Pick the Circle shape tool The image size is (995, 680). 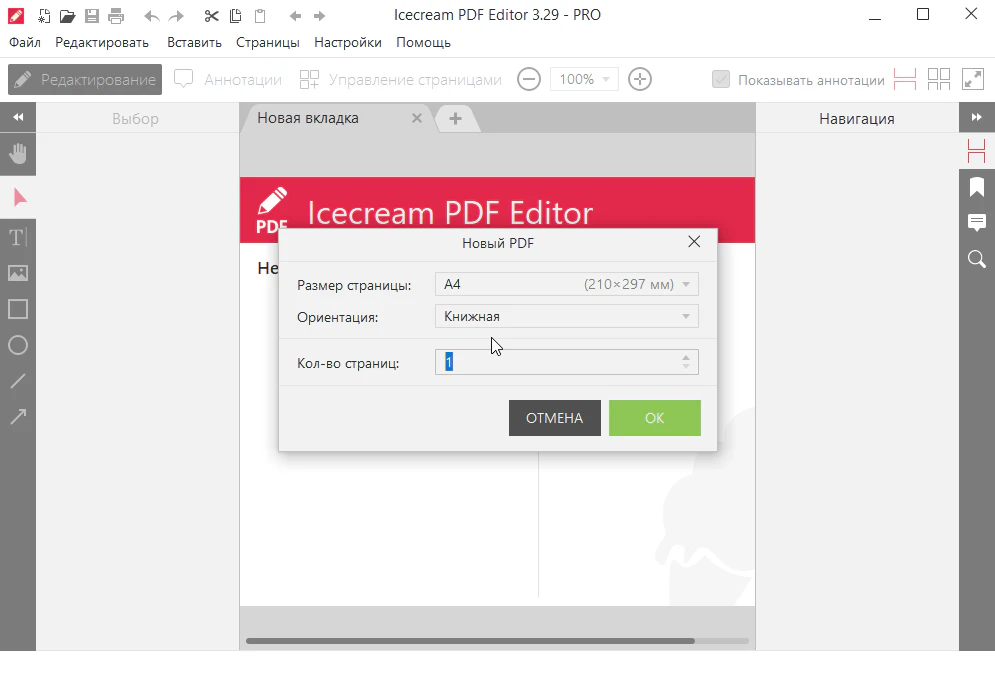click(x=18, y=345)
